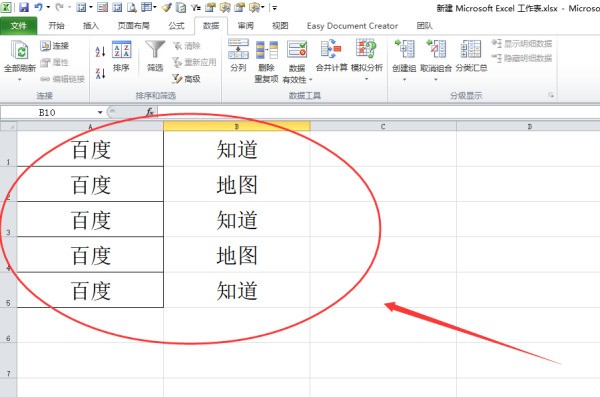Select cell B2 containing 地图
The width and height of the screenshot is (600, 397).
point(236,184)
